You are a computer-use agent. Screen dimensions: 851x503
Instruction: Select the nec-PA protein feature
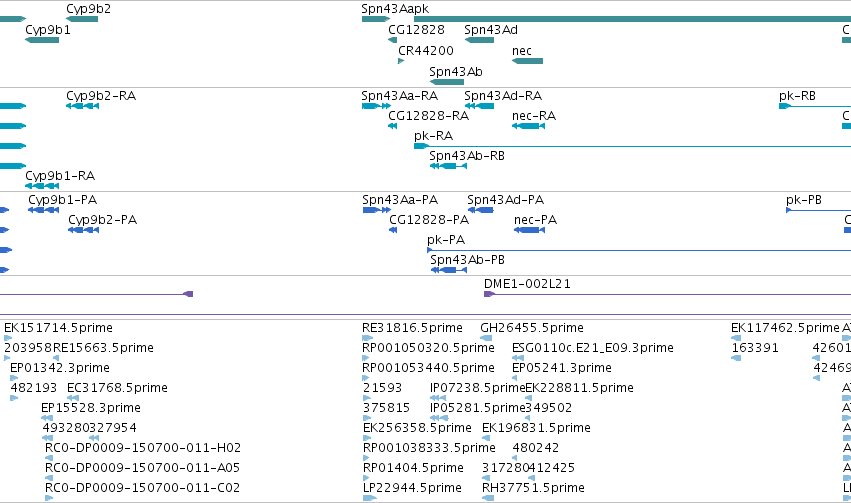(x=529, y=230)
